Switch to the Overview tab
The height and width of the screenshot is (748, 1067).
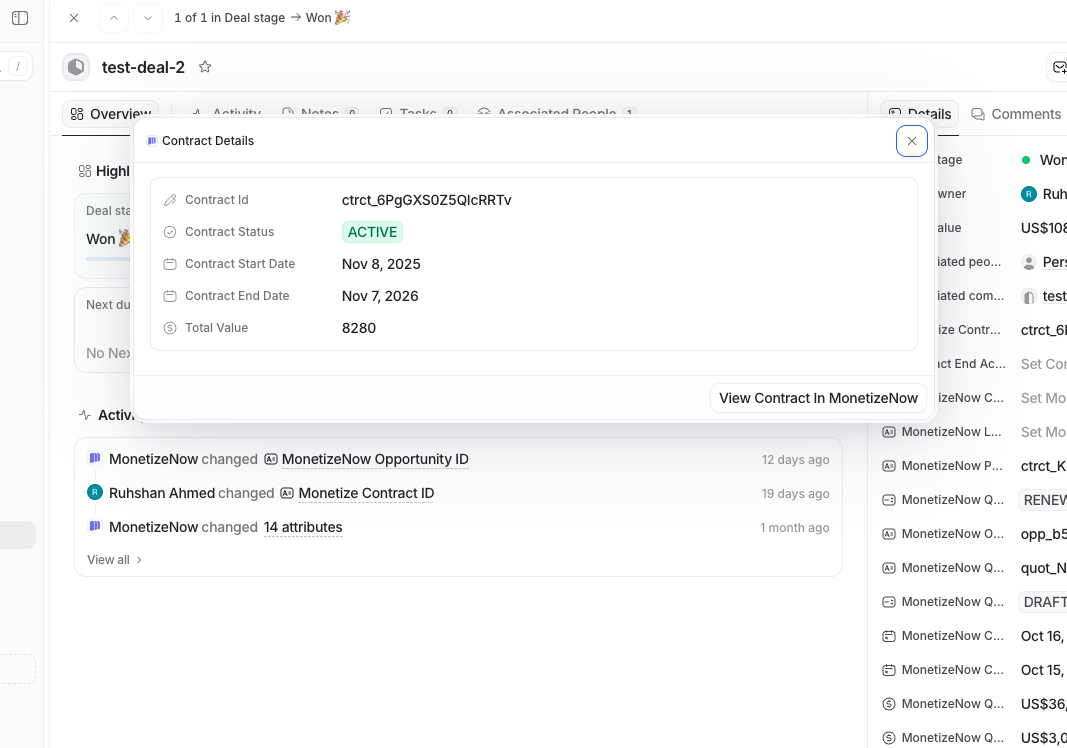[x=111, y=114]
